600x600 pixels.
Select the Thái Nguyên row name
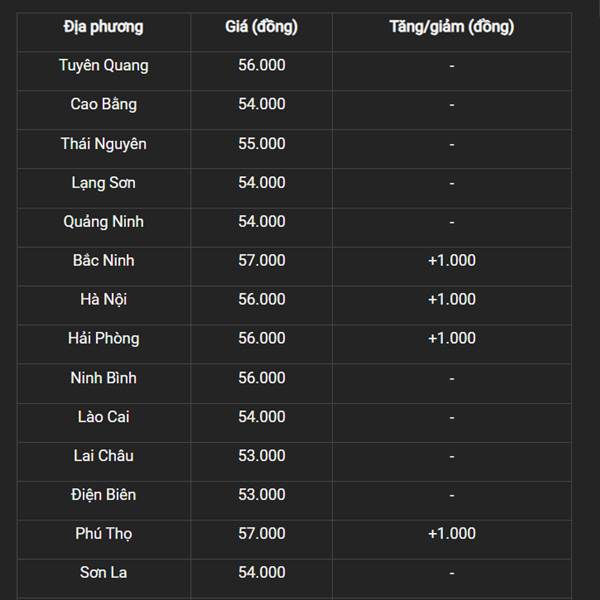click(104, 144)
